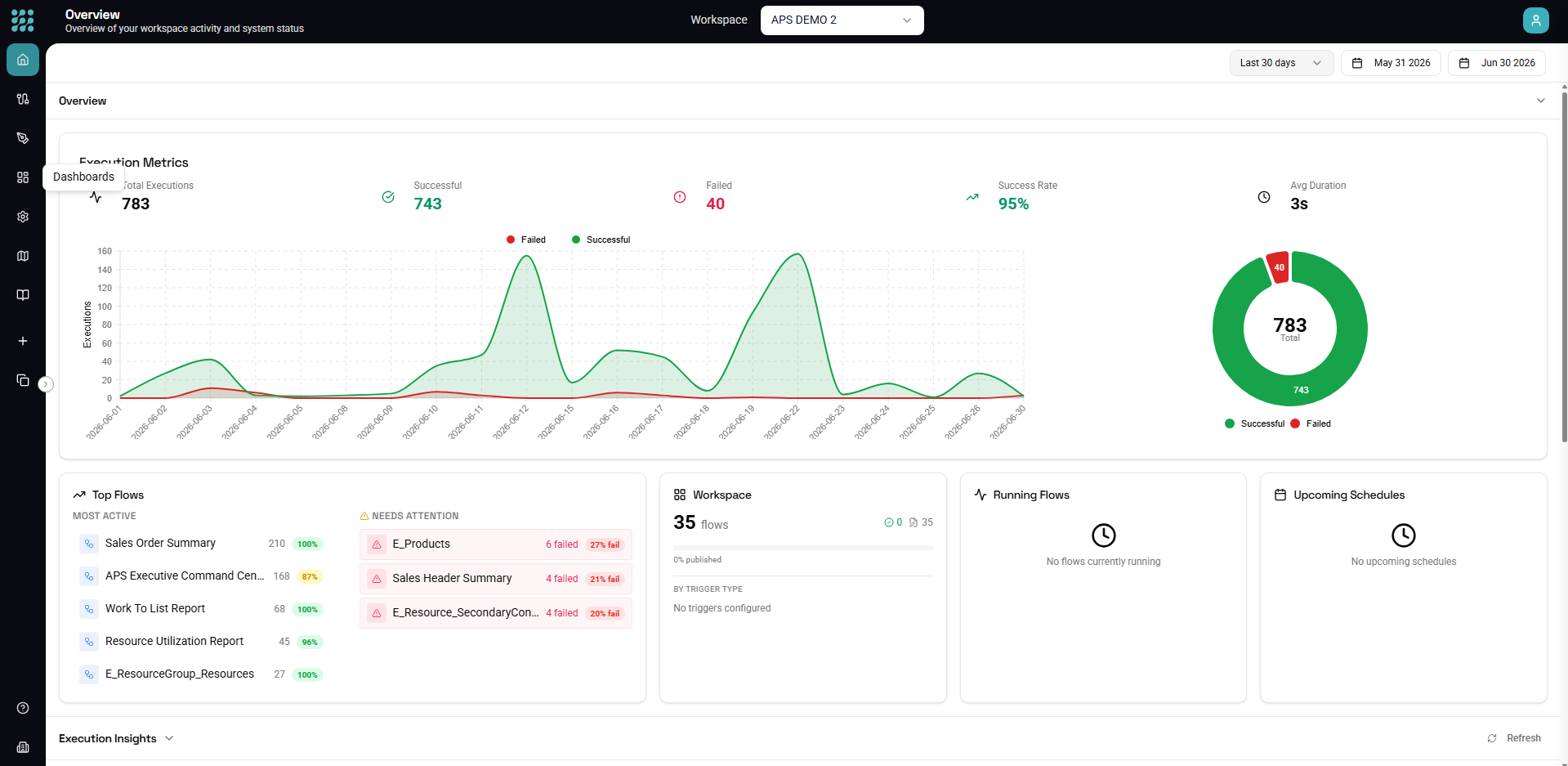Open APS Executive Command Cen... flow
Image resolution: width=1568 pixels, height=766 pixels.
click(x=201, y=576)
